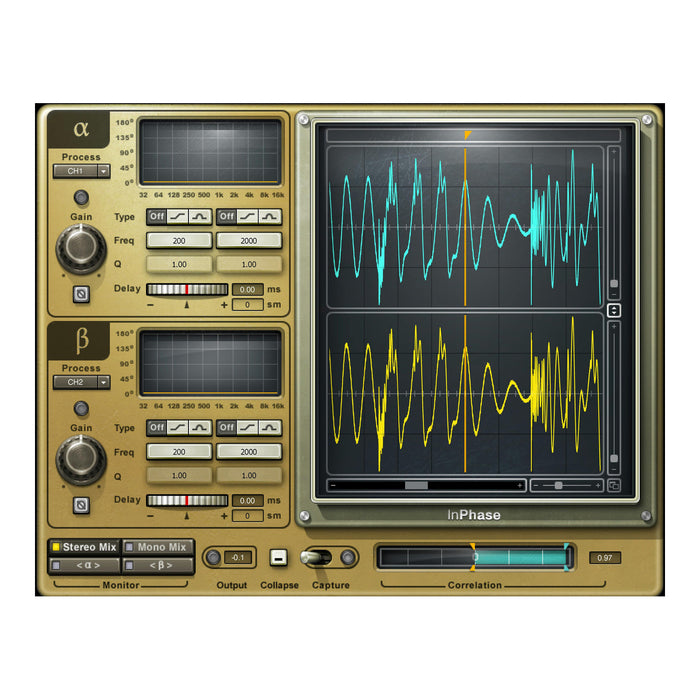This screenshot has width=700, height=700.
Task: Select shelf filter type for alpha band two
Action: point(248,217)
